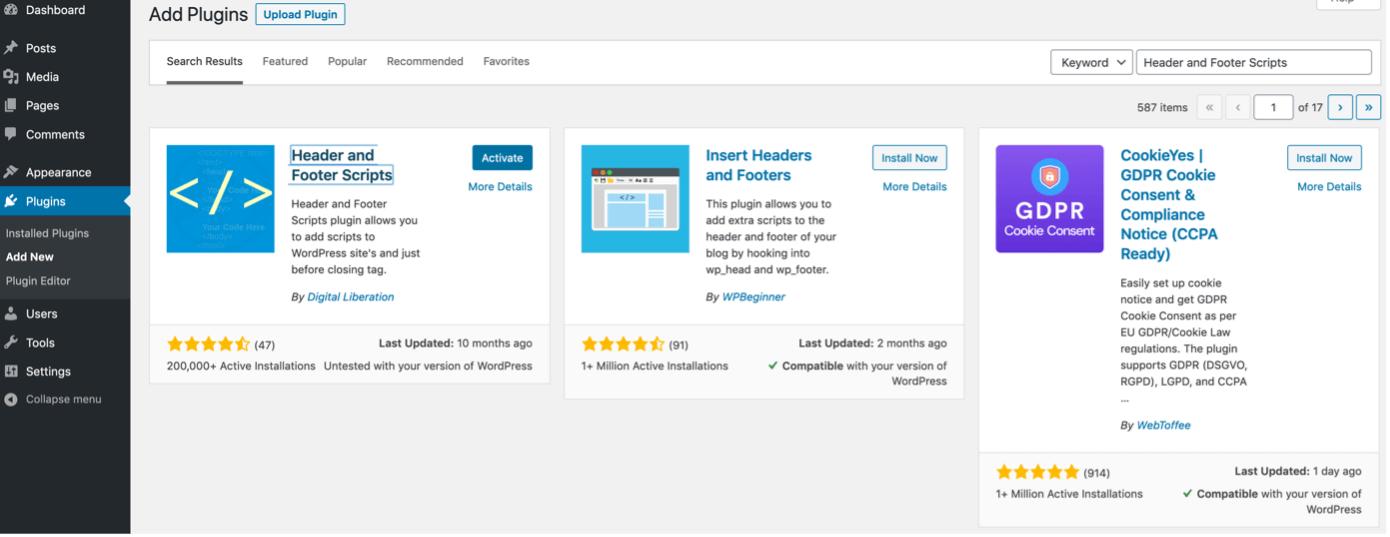This screenshot has height=537, width=1390.
Task: Click the 200,000+ Active Installations text
Action: (x=241, y=366)
